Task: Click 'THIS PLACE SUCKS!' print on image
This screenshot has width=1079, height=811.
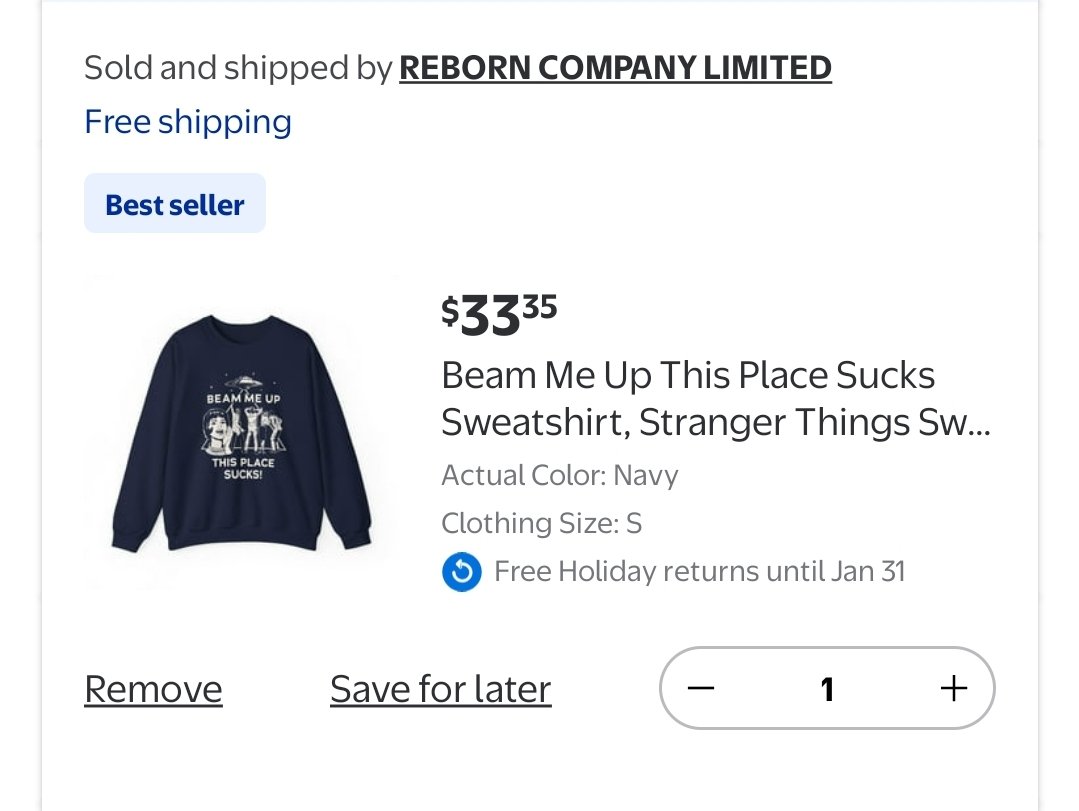Action: pyautogui.click(x=243, y=468)
